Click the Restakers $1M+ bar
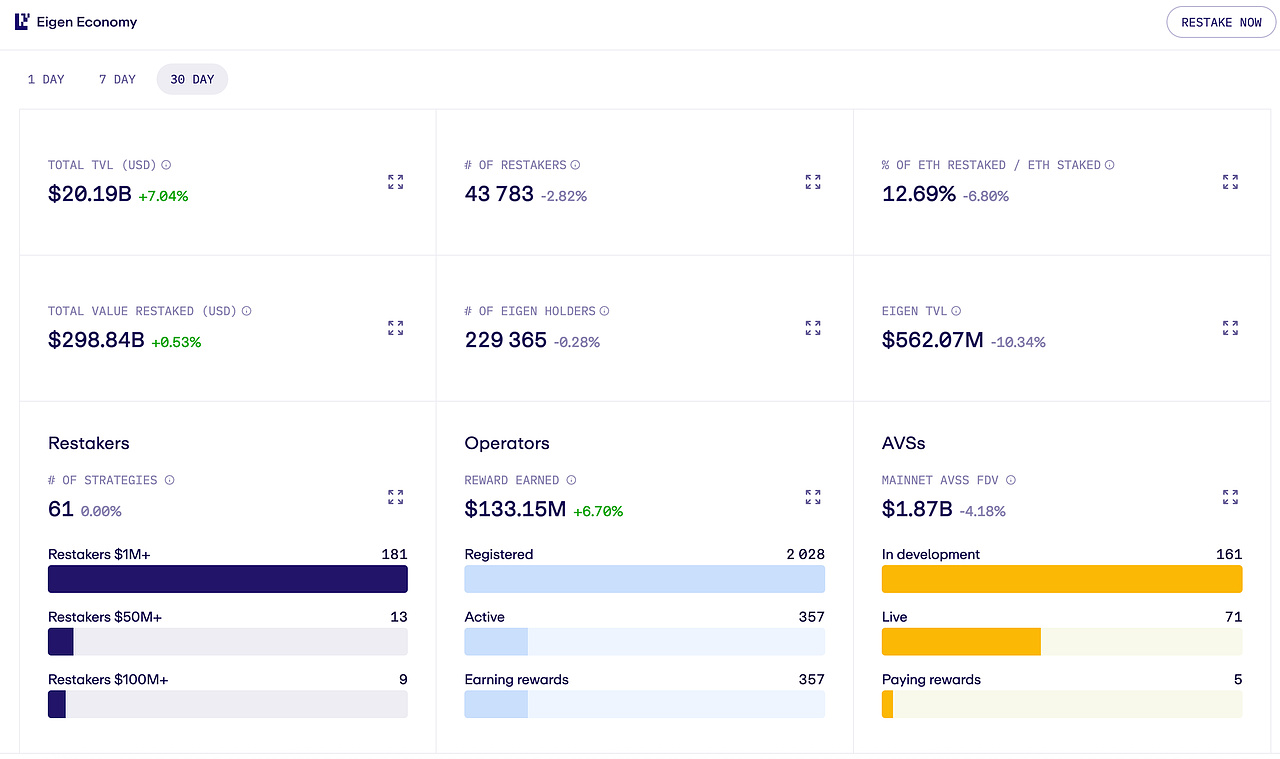The height and width of the screenshot is (759, 1280). 228,579
